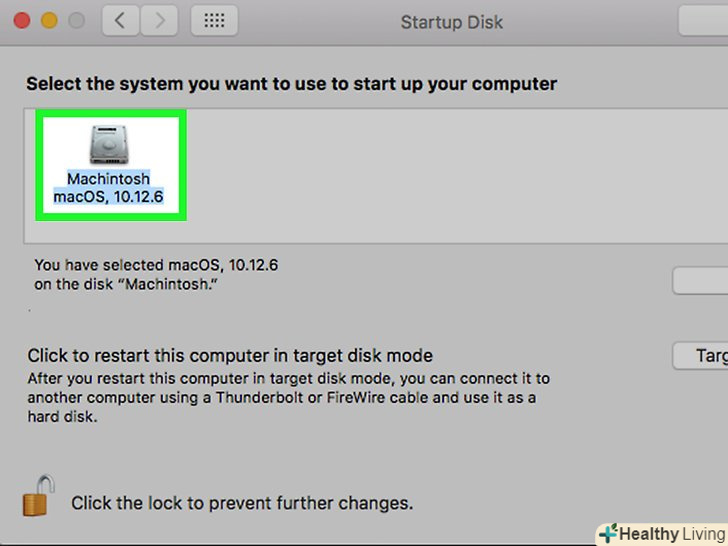The image size is (728, 546).
Task: Minimize the Startup Disk window
Action: 46,21
